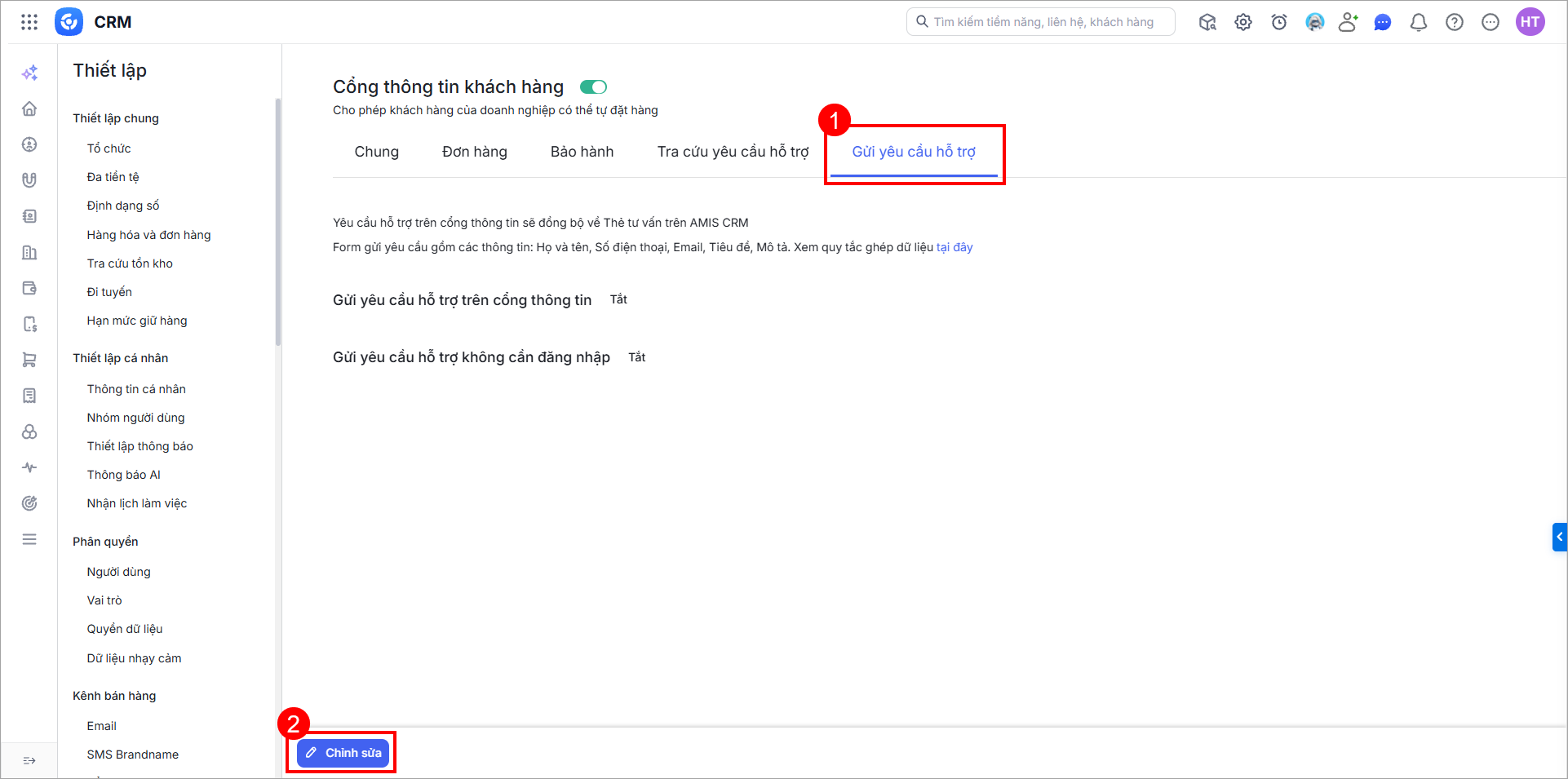1568x779 pixels.
Task: Click the Kênh bán hàng section heading
Action: (x=114, y=696)
